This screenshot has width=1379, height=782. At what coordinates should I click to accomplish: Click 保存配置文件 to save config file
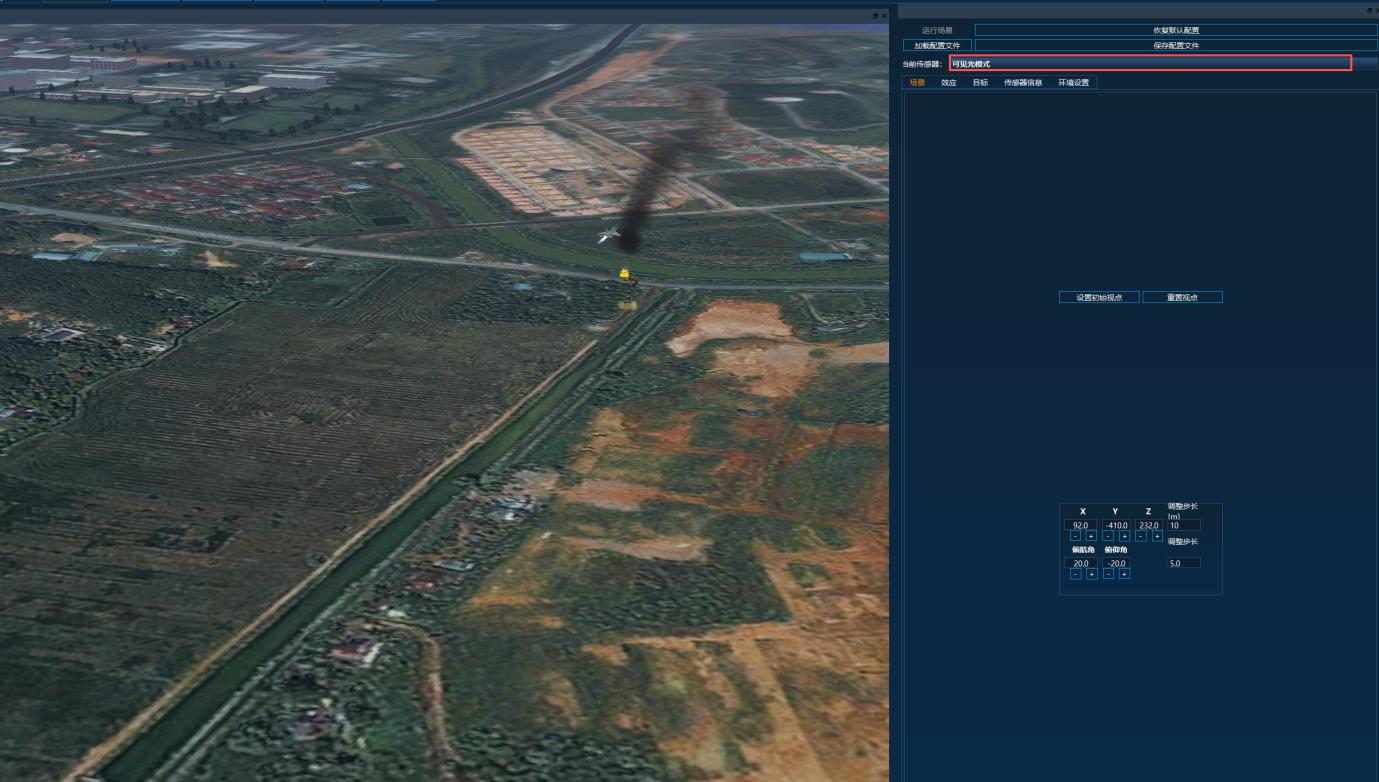point(1176,45)
